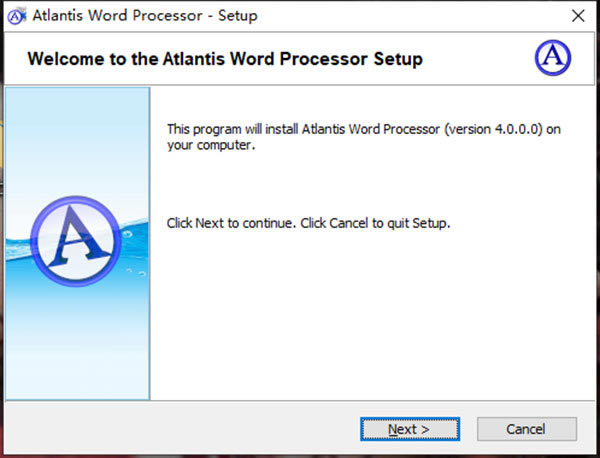Close the setup window with the X
The height and width of the screenshot is (458, 600).
tap(578, 16)
